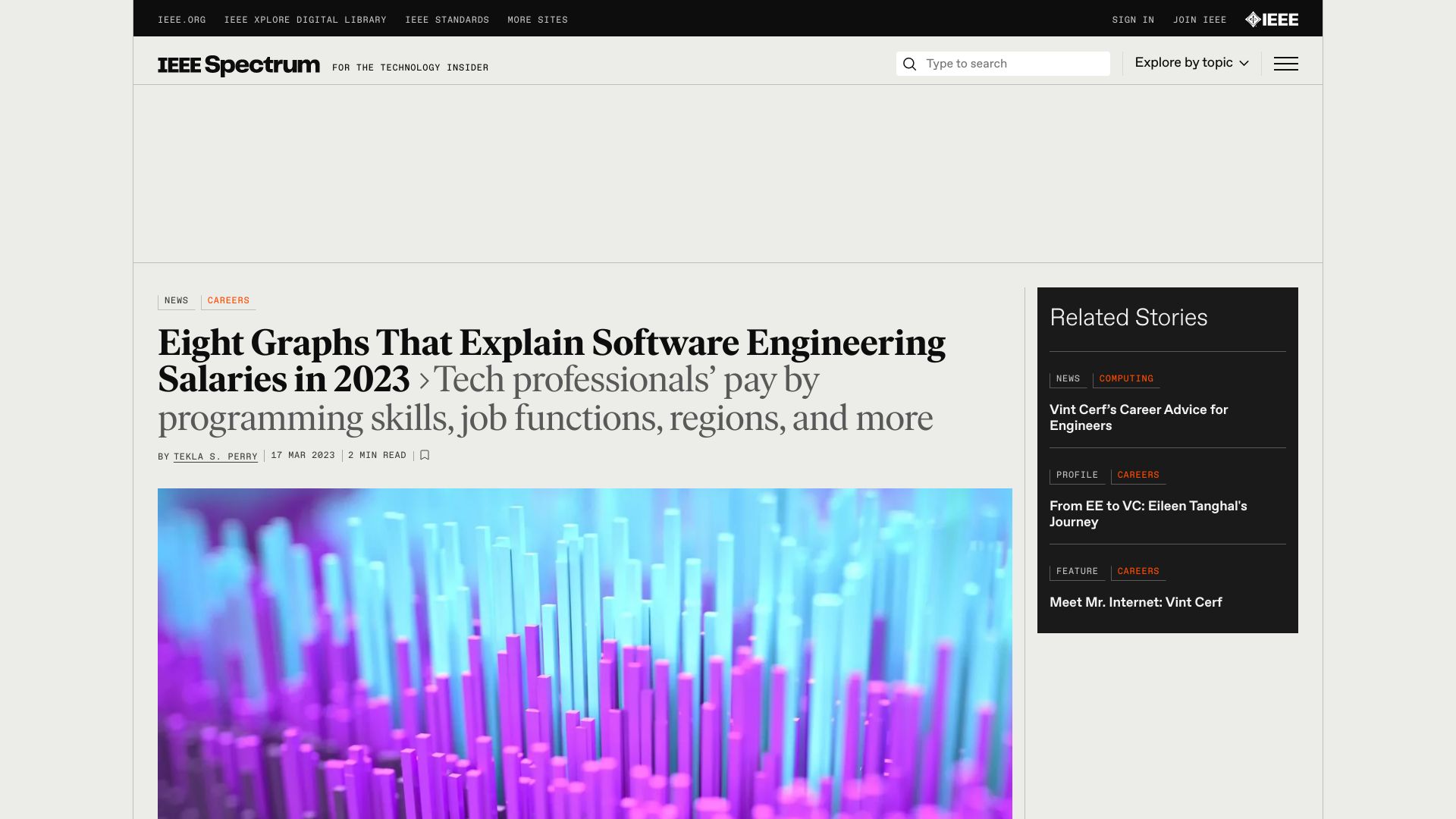Open the MORE SITES menu

(538, 20)
